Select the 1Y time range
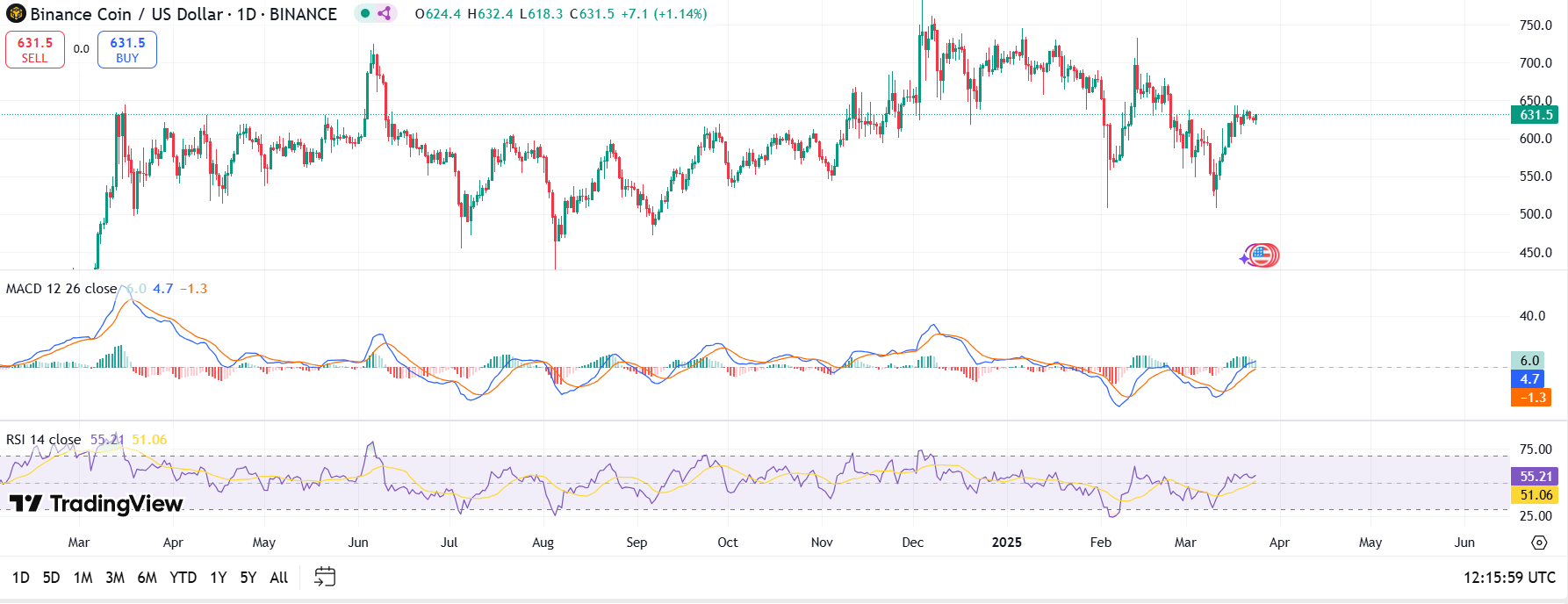The height and width of the screenshot is (604, 1568). click(219, 578)
